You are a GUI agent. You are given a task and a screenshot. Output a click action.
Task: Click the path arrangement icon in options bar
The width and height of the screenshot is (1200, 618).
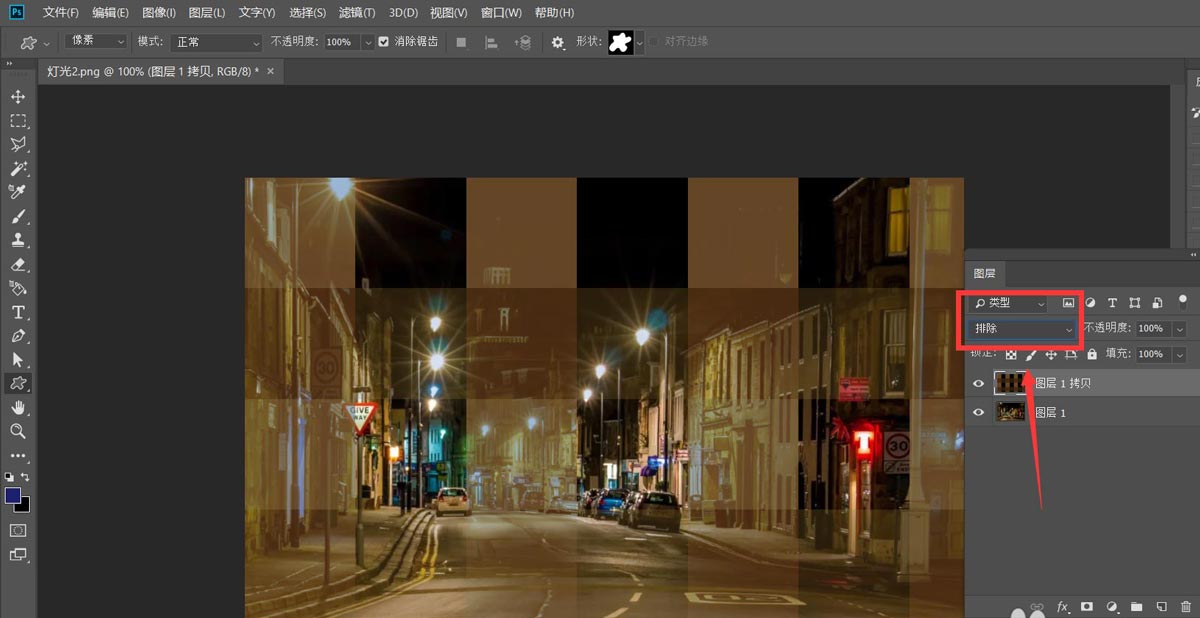click(x=522, y=42)
